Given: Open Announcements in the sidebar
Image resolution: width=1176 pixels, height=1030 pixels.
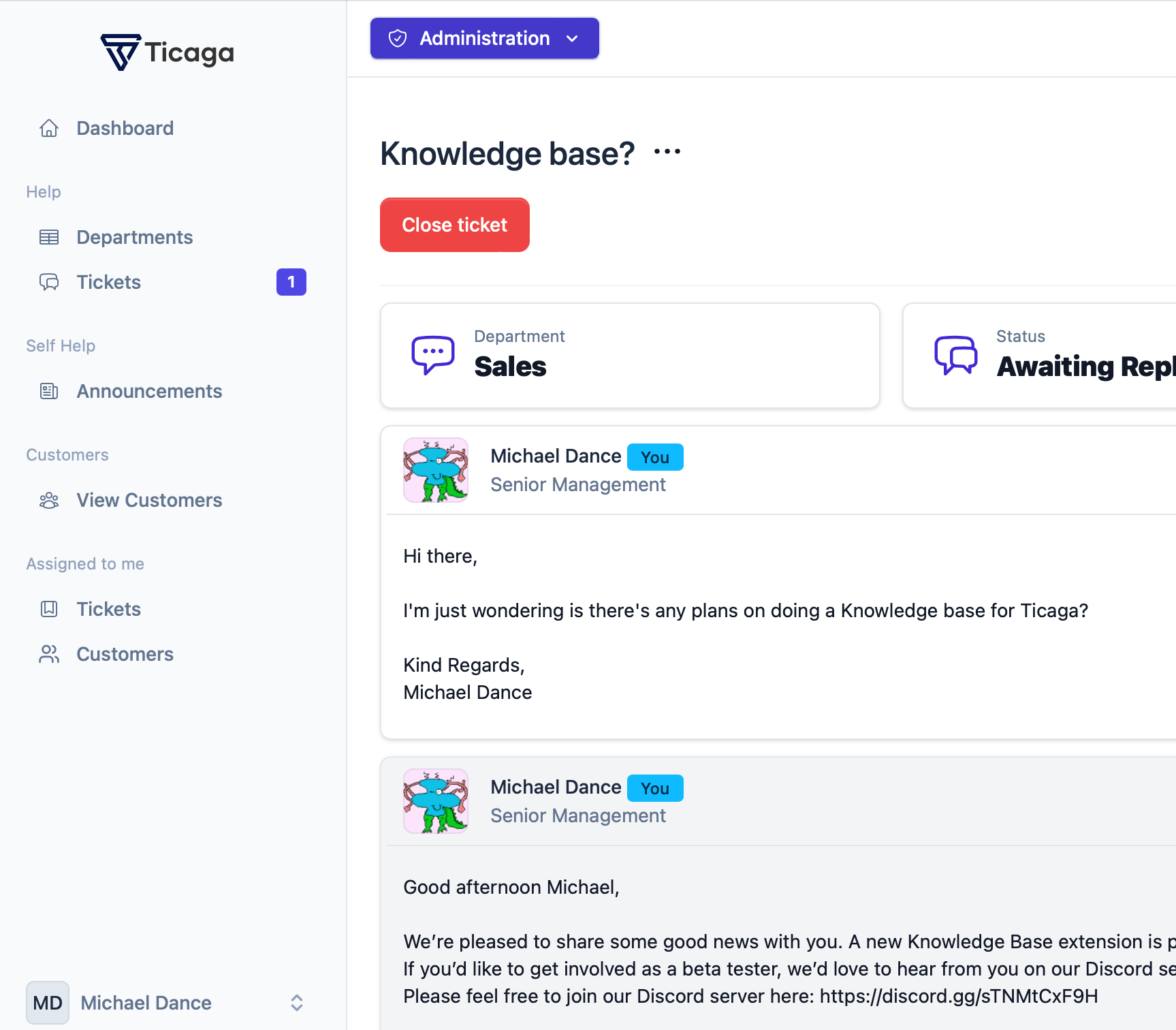Looking at the screenshot, I should pos(149,391).
